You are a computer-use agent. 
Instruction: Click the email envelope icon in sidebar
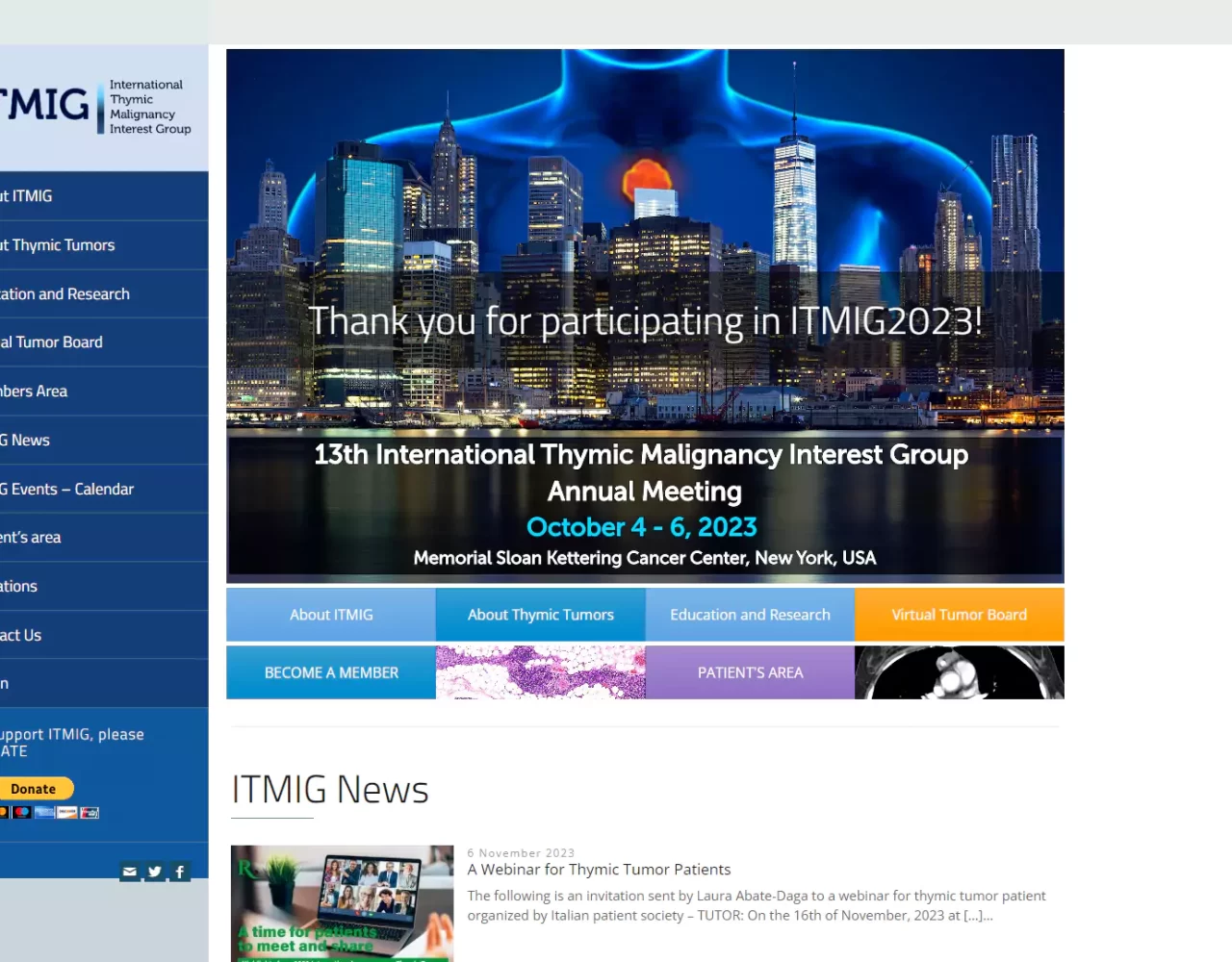pyautogui.click(x=130, y=872)
